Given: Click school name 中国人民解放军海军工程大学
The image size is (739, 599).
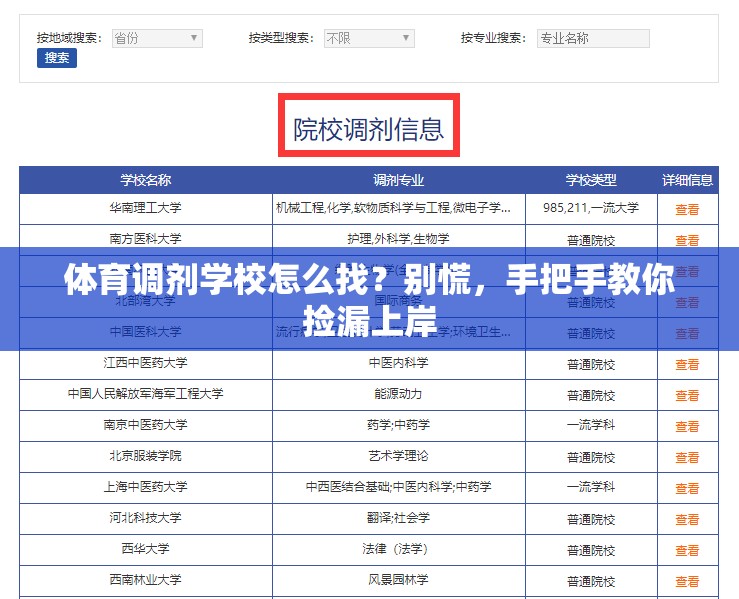Looking at the screenshot, I should click(146, 394).
